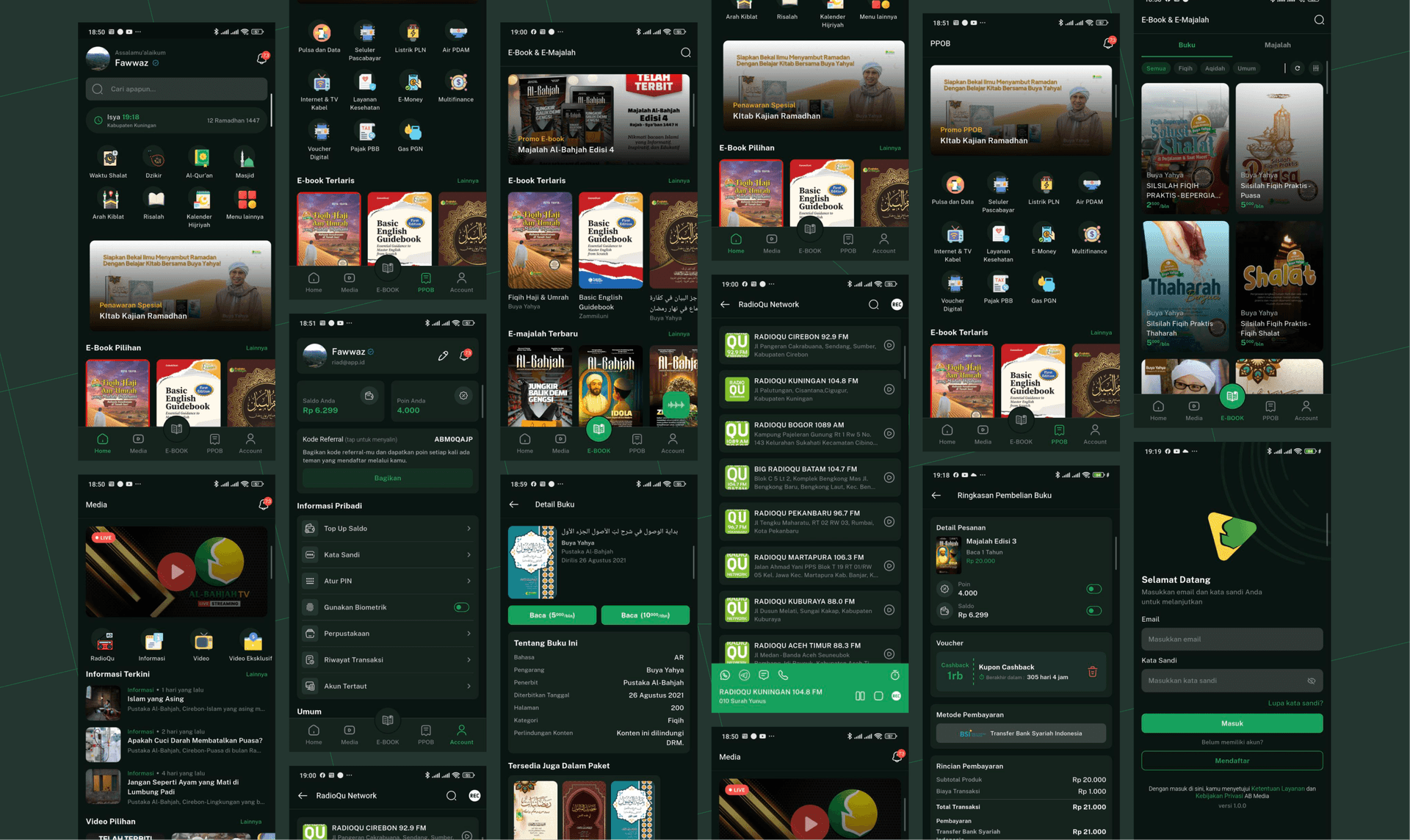This screenshot has width=1410, height=840.
Task: Select the Aqidah category chip
Action: (x=1215, y=68)
